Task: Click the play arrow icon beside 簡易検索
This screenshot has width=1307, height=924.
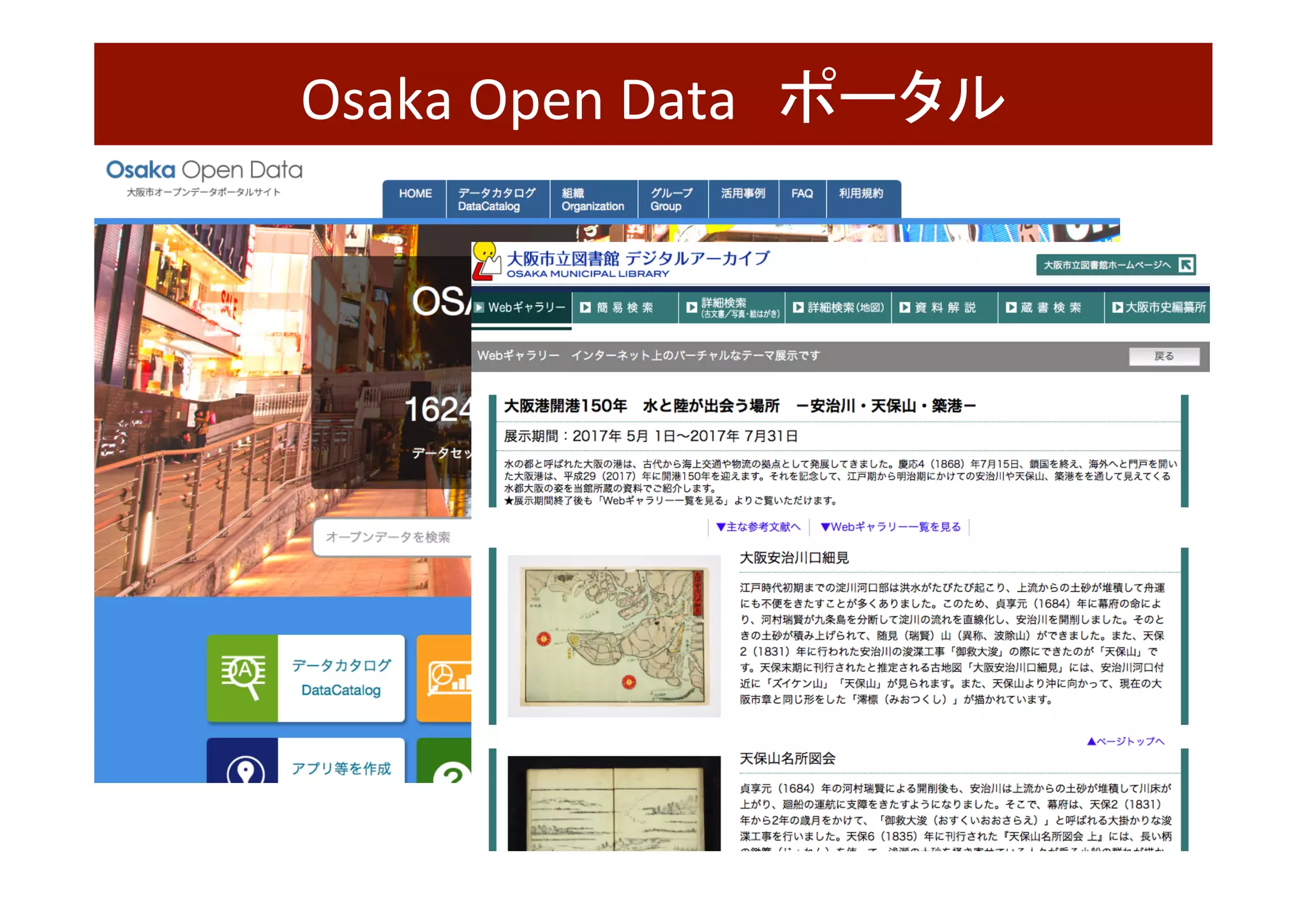Action: pyautogui.click(x=585, y=308)
